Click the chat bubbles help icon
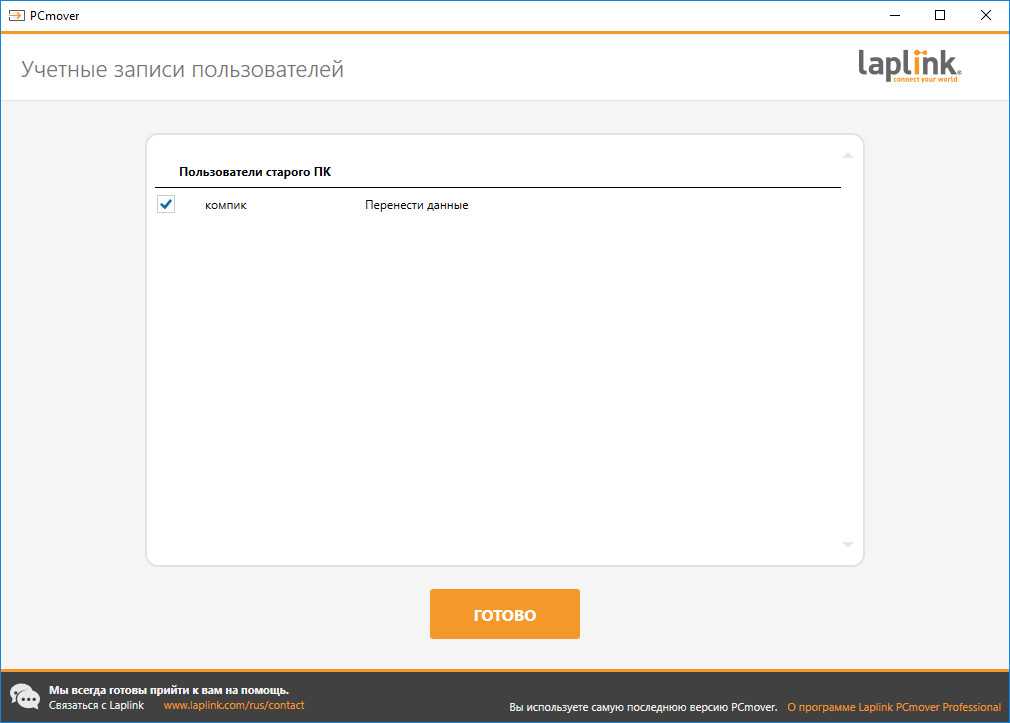 [25, 696]
